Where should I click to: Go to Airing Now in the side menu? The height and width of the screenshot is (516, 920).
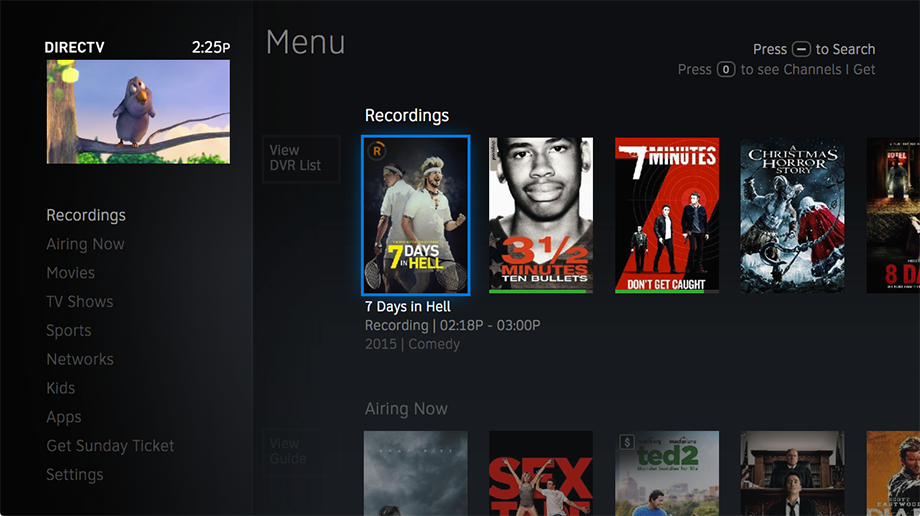click(x=86, y=244)
